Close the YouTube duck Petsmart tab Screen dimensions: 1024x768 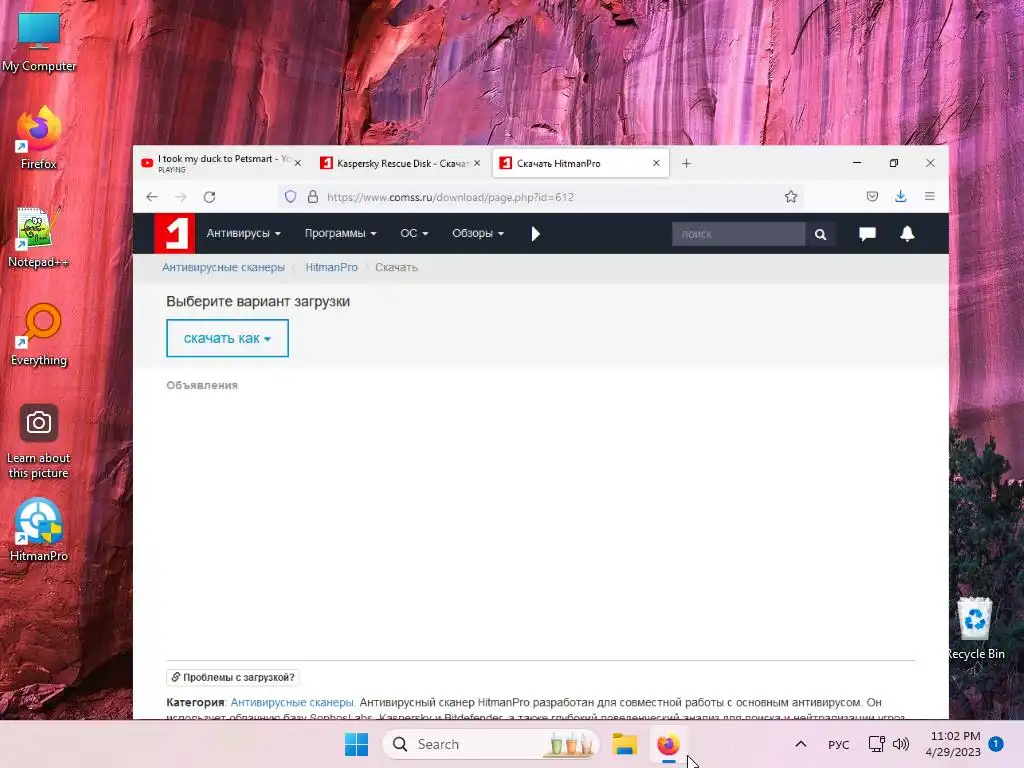coord(298,163)
